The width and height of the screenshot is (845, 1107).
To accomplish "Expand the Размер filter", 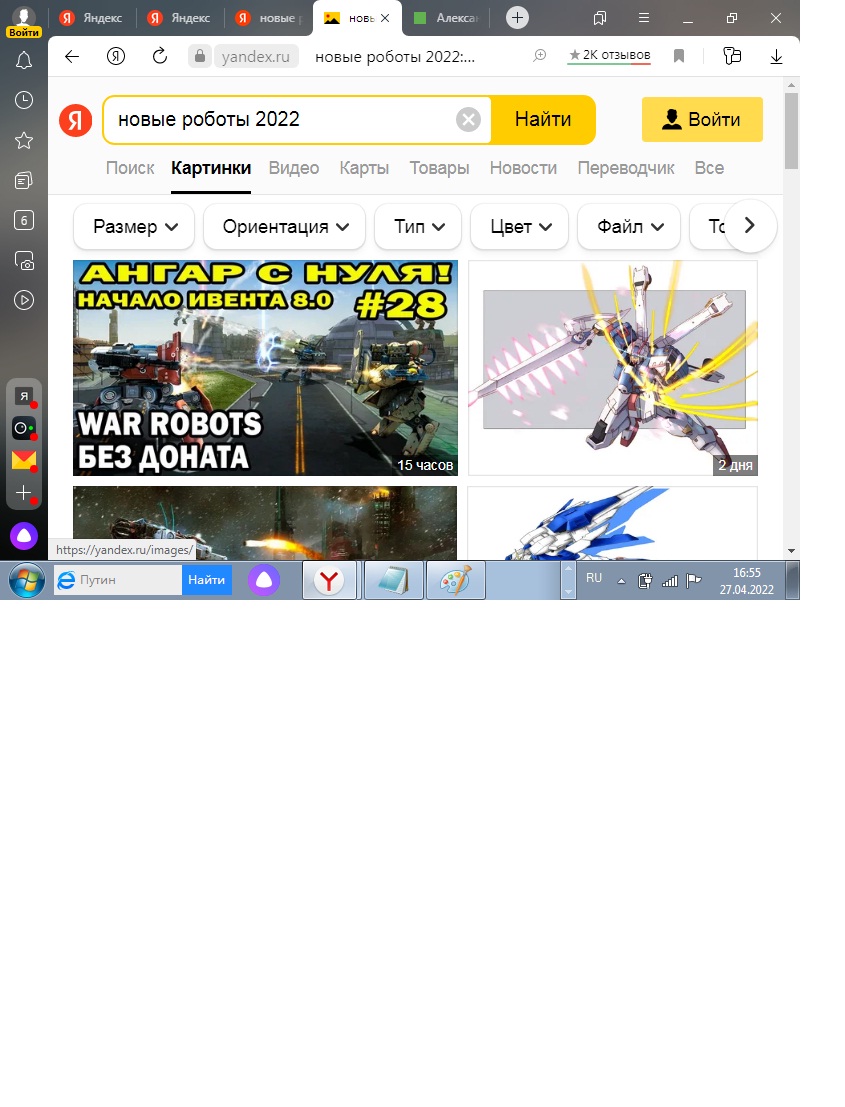I will 134,227.
